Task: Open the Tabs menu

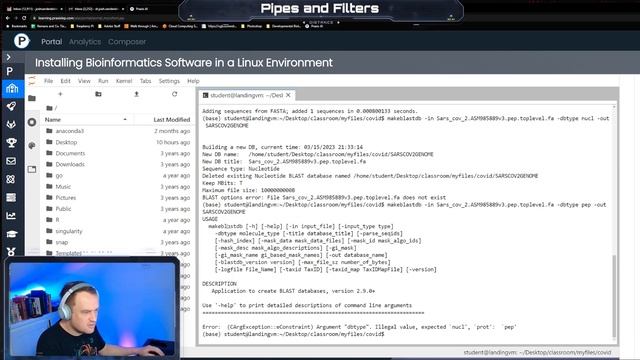Action: point(145,81)
